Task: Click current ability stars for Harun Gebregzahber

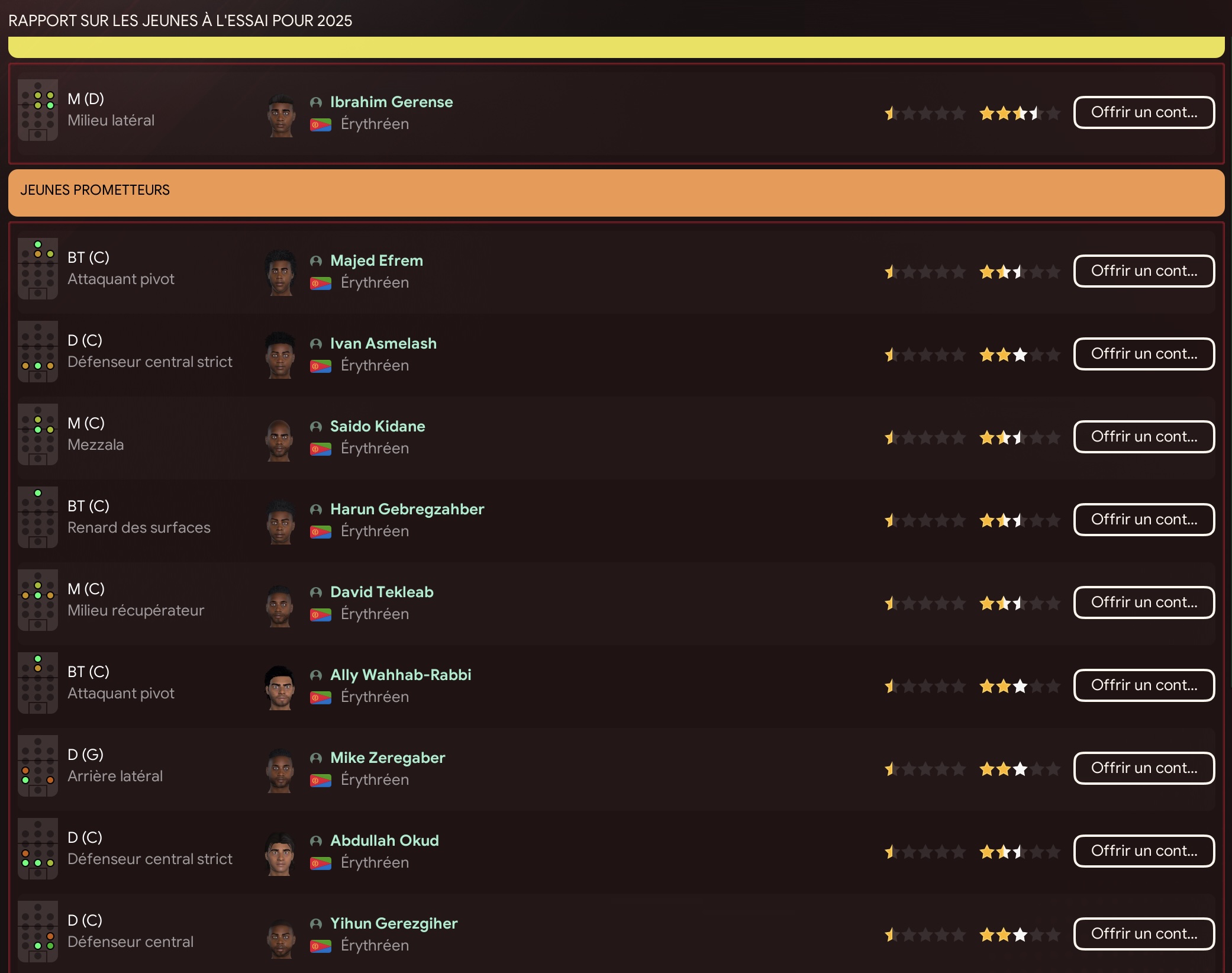Action: (x=925, y=521)
